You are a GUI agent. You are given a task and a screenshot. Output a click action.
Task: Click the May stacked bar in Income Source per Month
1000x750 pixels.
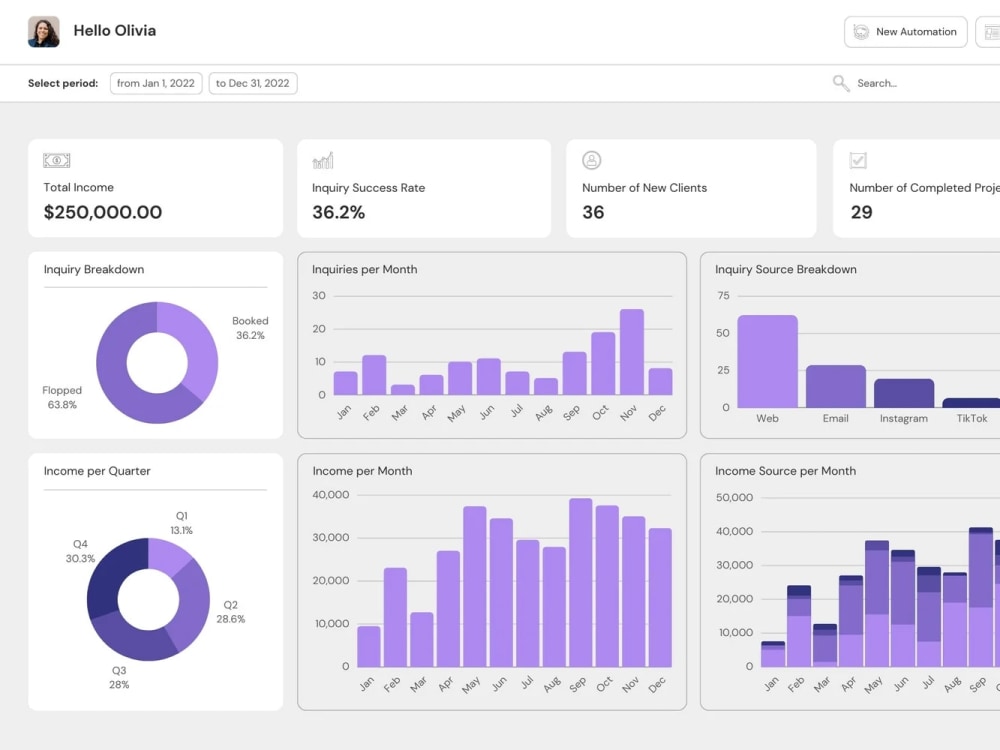(877, 604)
